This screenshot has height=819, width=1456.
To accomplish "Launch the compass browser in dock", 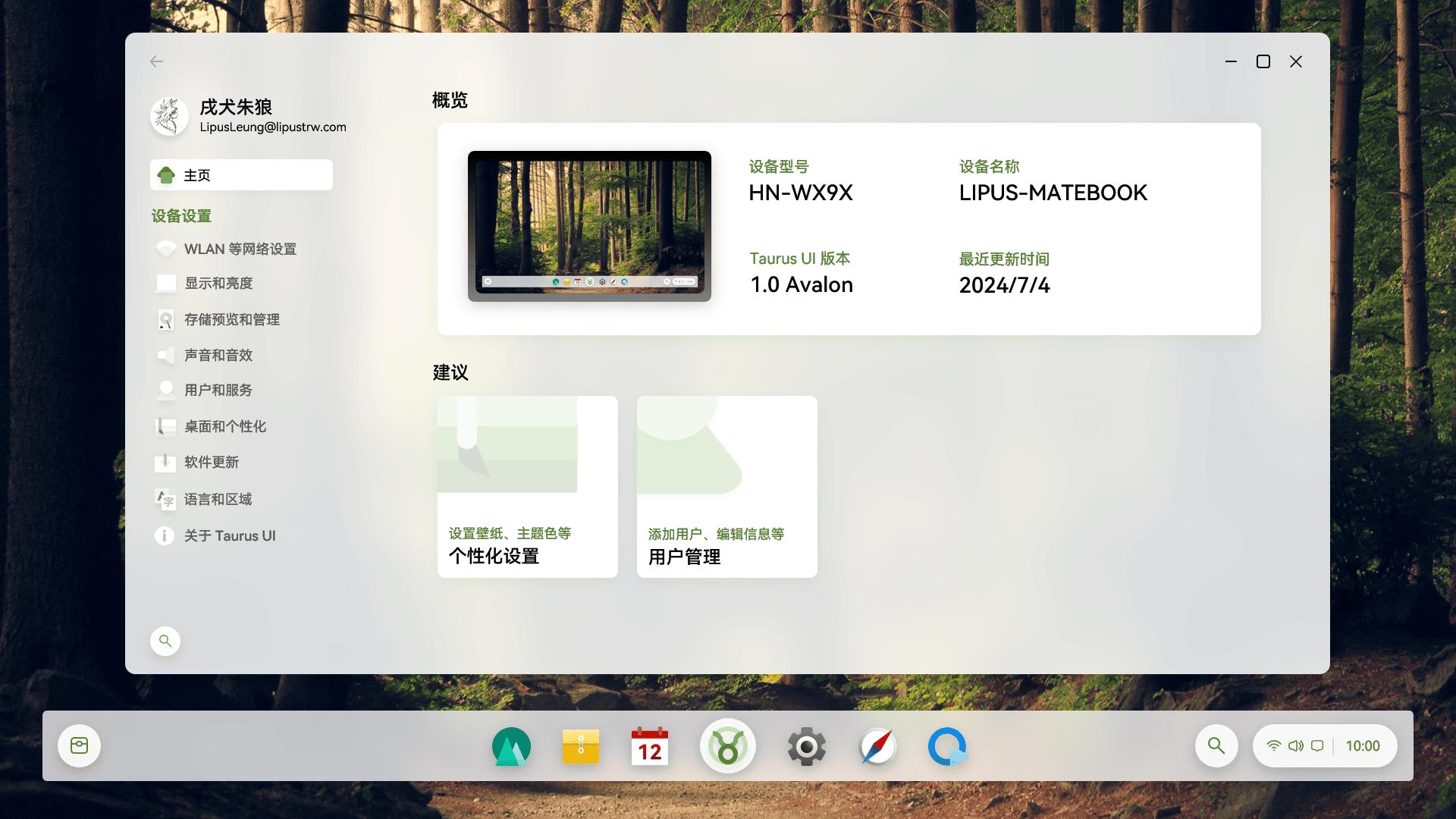I will pyautogui.click(x=877, y=747).
